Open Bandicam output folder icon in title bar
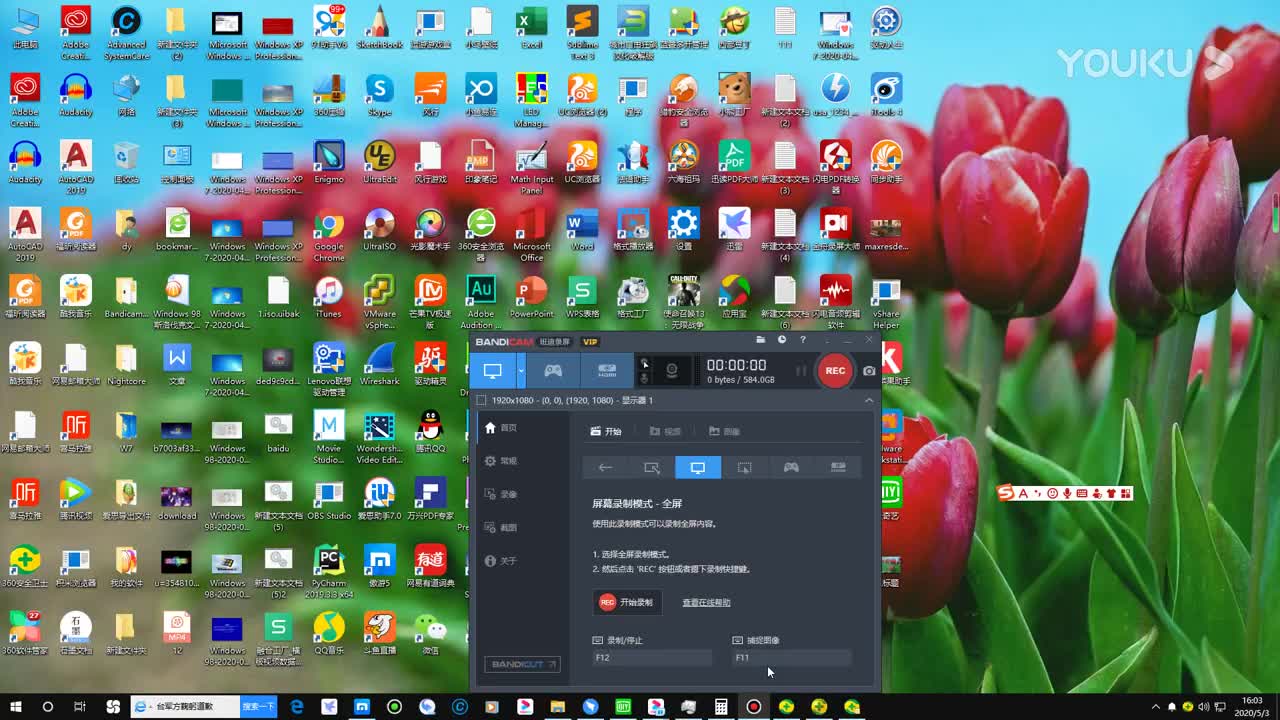Screen dimensions: 1280x720 [761, 341]
